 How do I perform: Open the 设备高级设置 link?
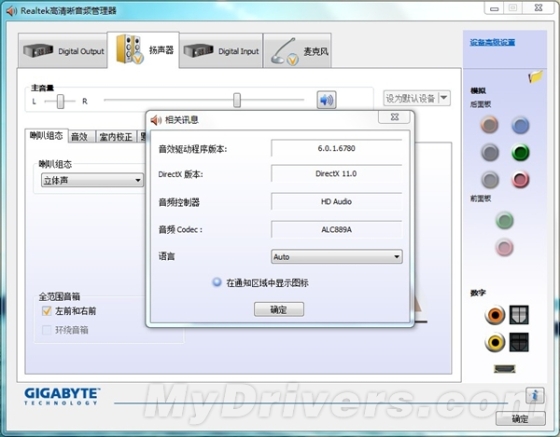pos(492,42)
